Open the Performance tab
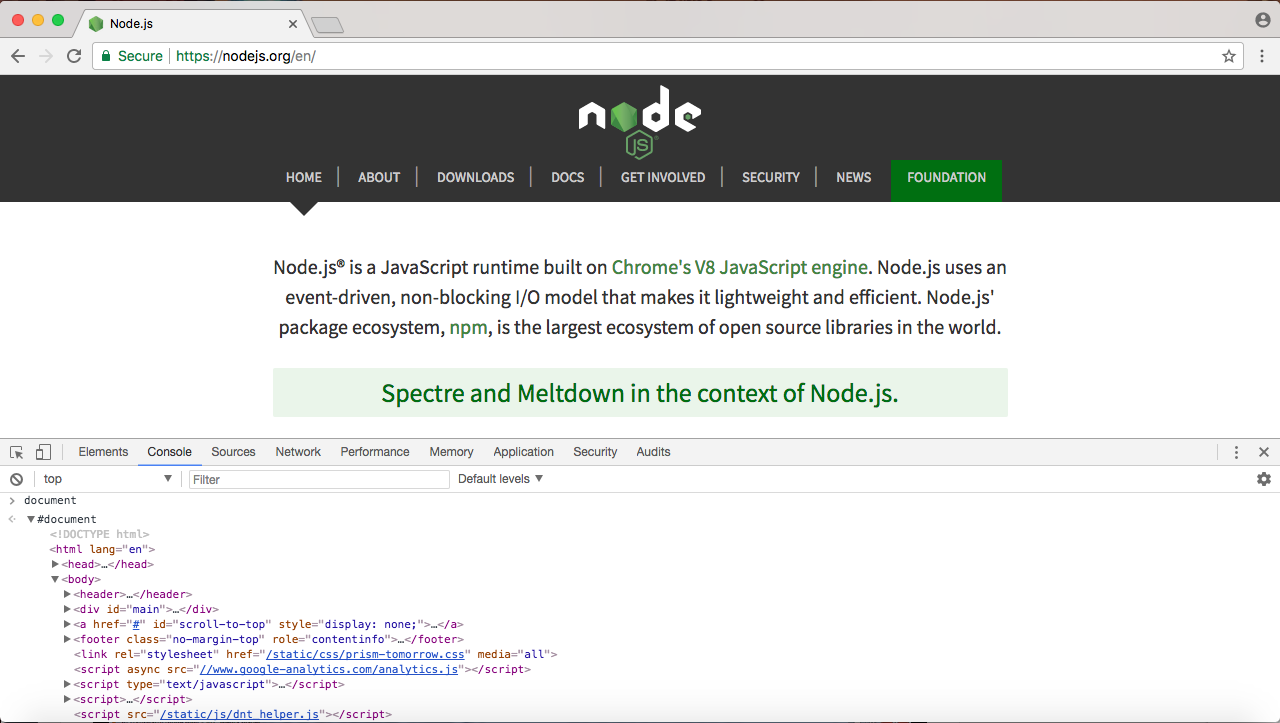 375,452
